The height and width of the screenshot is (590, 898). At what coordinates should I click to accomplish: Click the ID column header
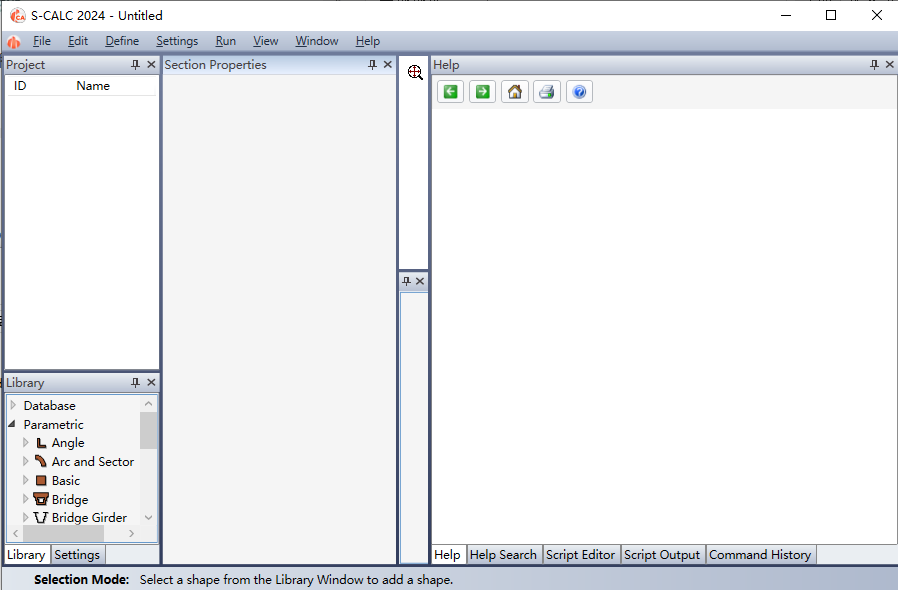pyautogui.click(x=20, y=86)
